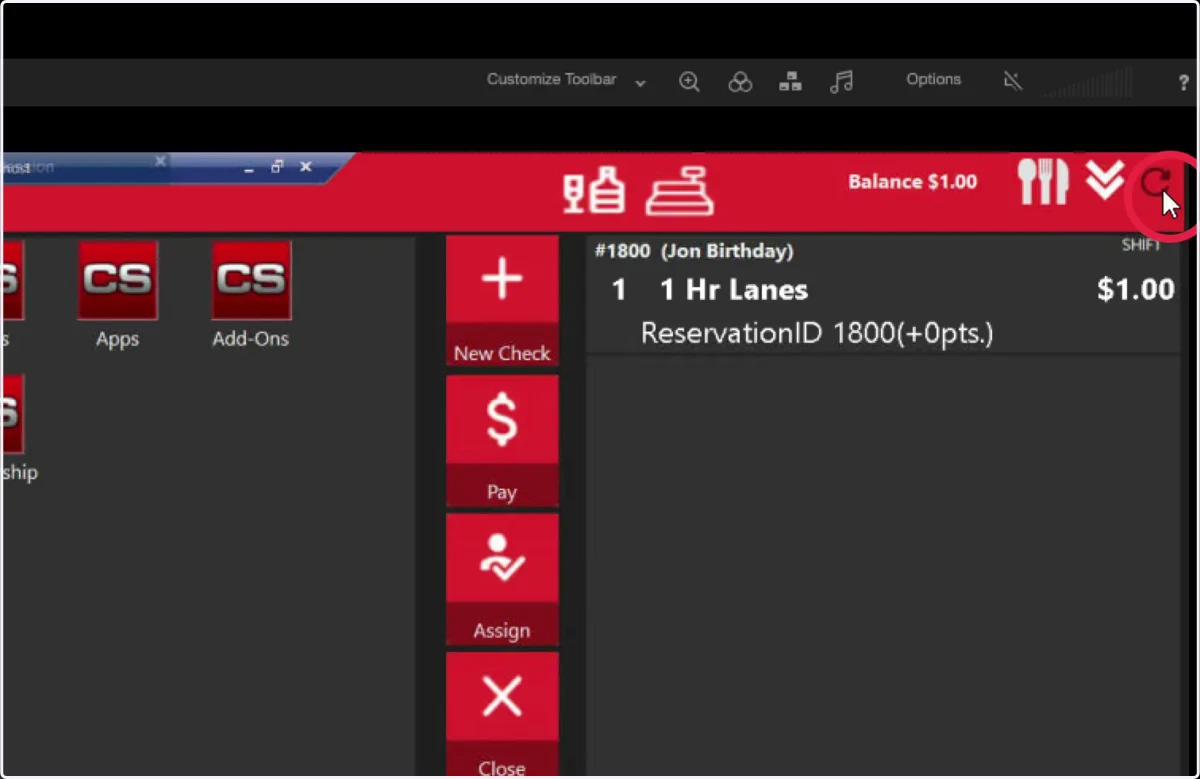Click the Assign button
The height and width of the screenshot is (779, 1200).
(x=502, y=579)
